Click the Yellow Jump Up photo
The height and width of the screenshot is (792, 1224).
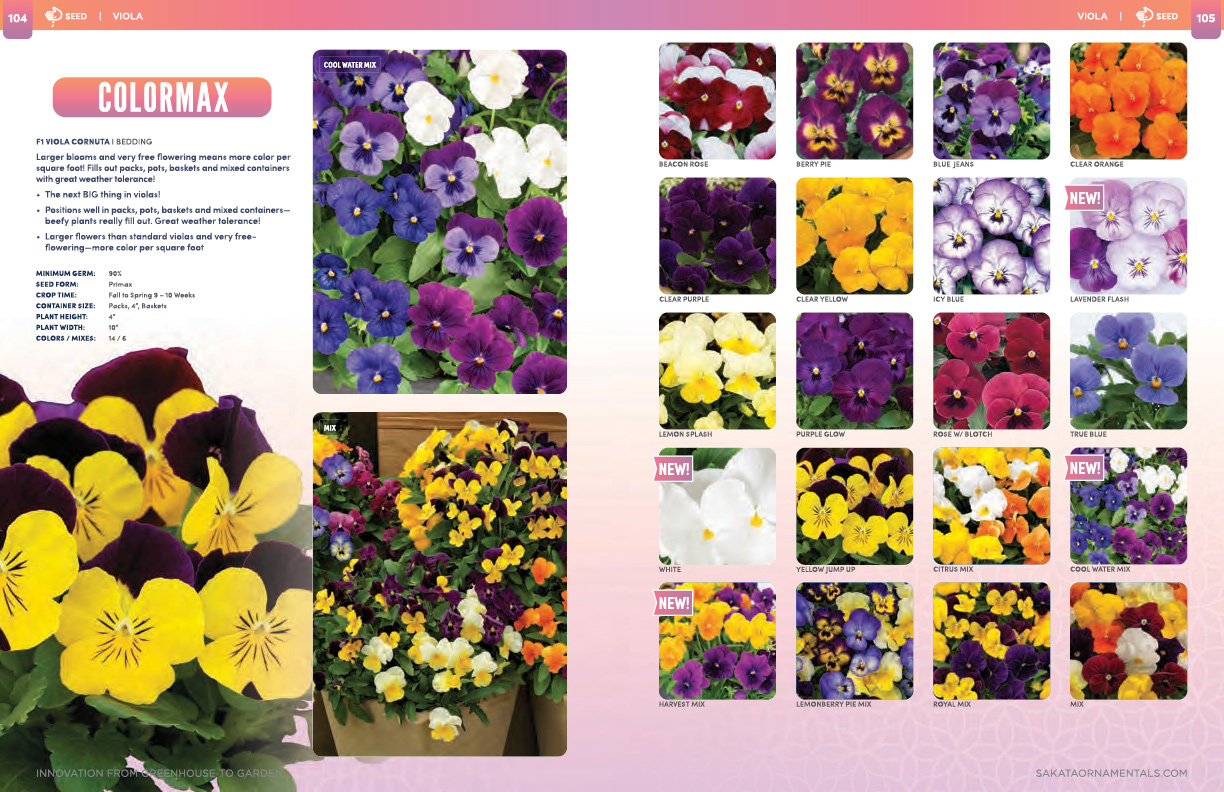coord(854,506)
